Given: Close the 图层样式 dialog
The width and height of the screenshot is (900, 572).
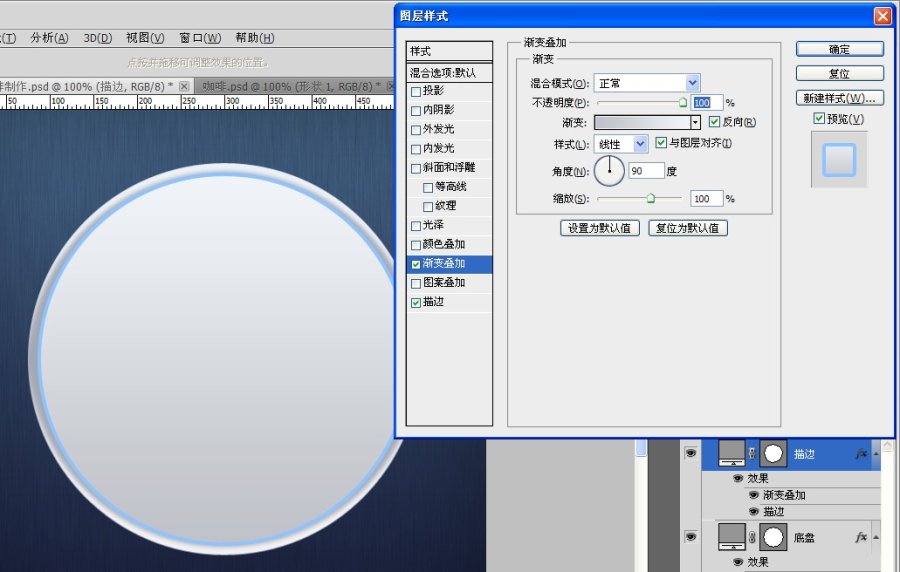Looking at the screenshot, I should (x=882, y=15).
